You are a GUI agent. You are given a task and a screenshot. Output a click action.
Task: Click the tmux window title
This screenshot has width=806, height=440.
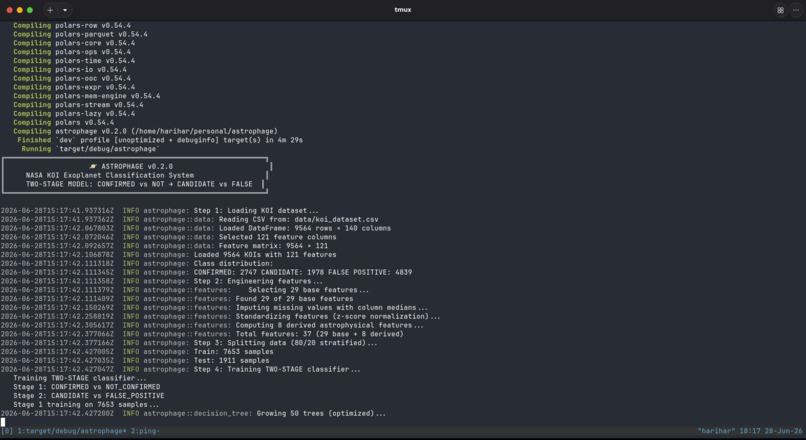point(402,10)
